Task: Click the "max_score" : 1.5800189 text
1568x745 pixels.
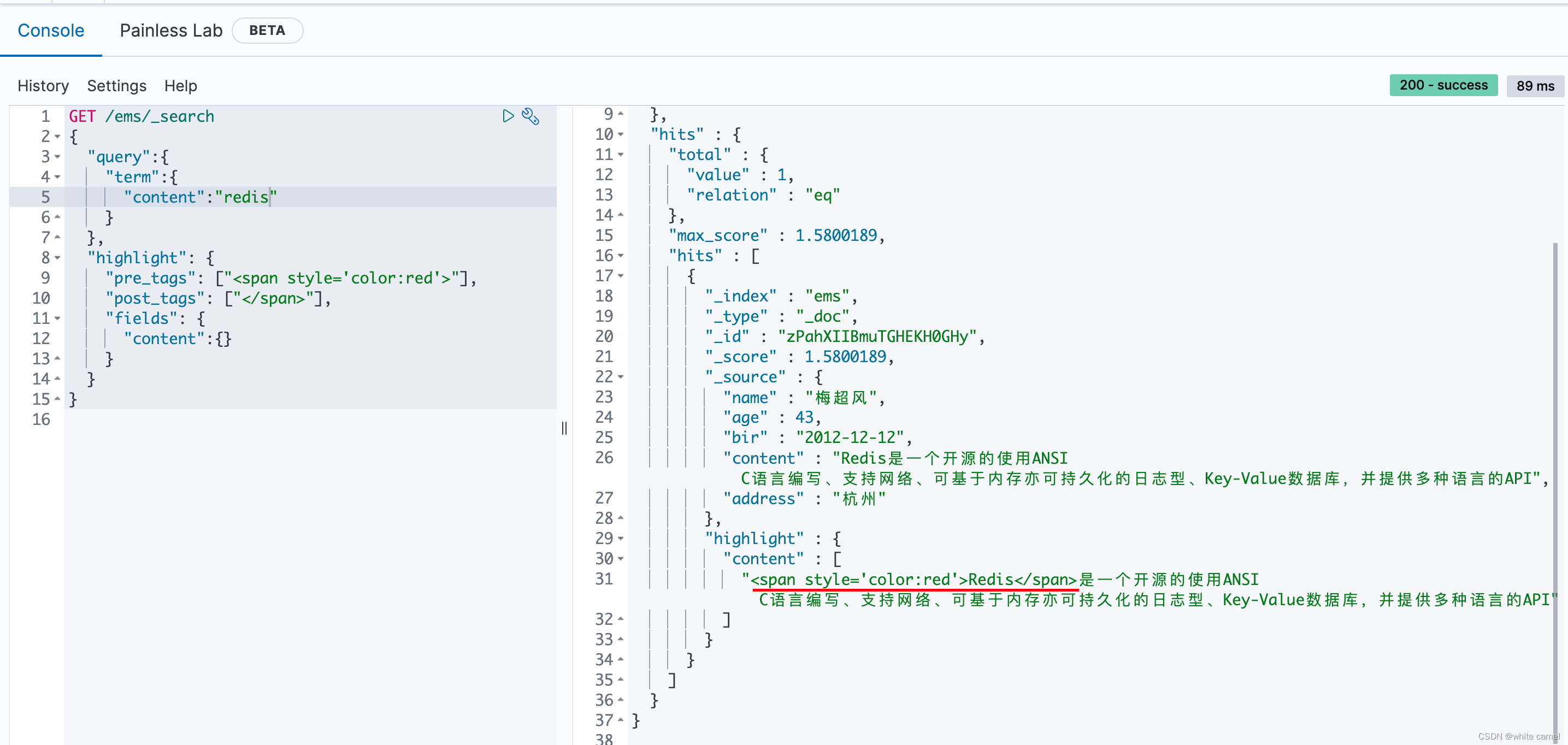Action: point(776,235)
